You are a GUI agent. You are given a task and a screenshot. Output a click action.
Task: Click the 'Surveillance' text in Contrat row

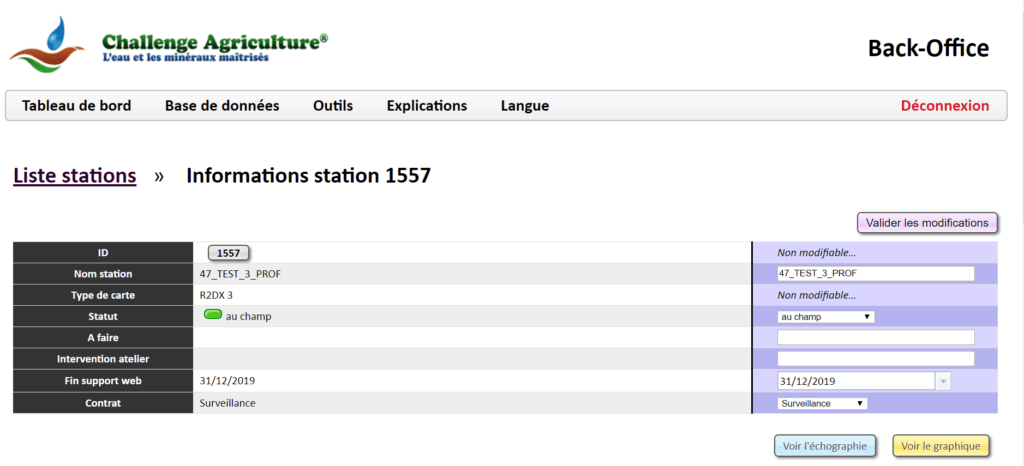pyautogui.click(x=227, y=403)
